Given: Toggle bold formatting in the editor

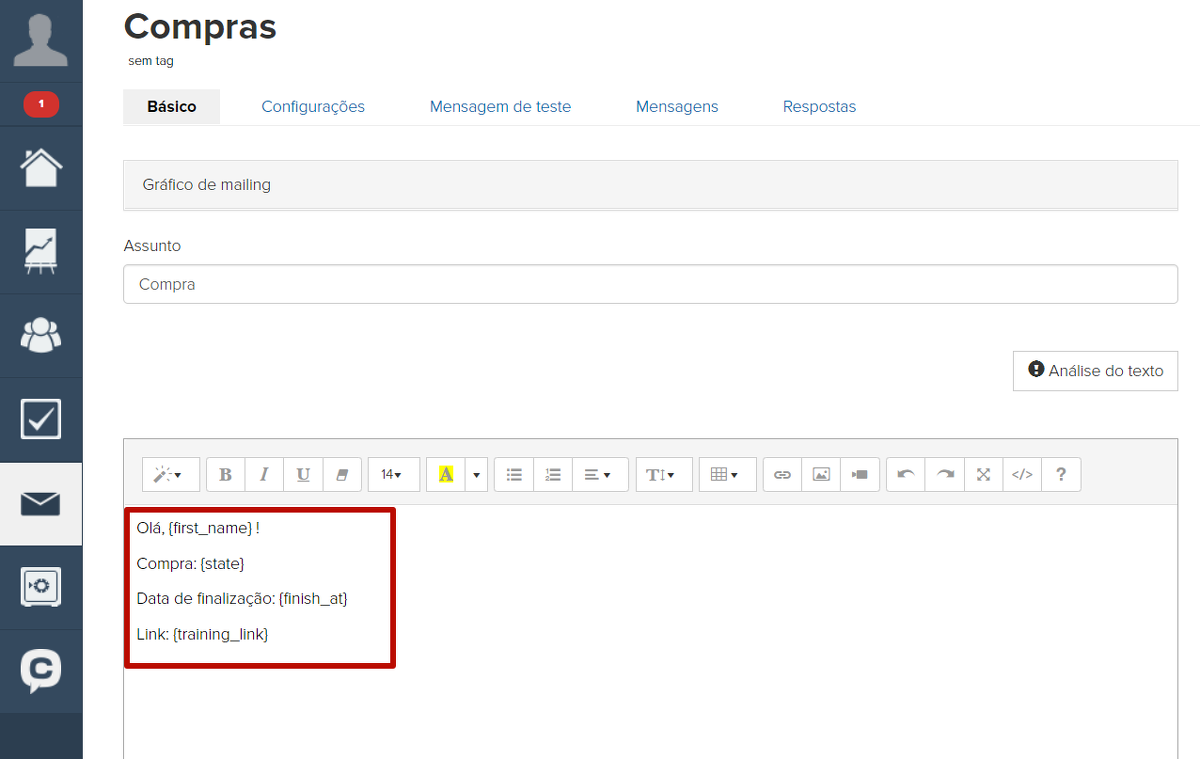Looking at the screenshot, I should click(225, 475).
